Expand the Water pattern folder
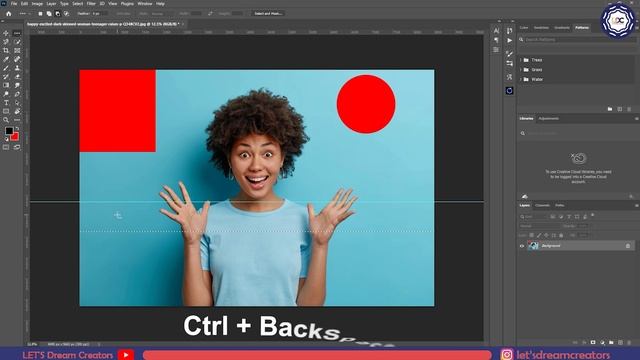 pos(521,80)
